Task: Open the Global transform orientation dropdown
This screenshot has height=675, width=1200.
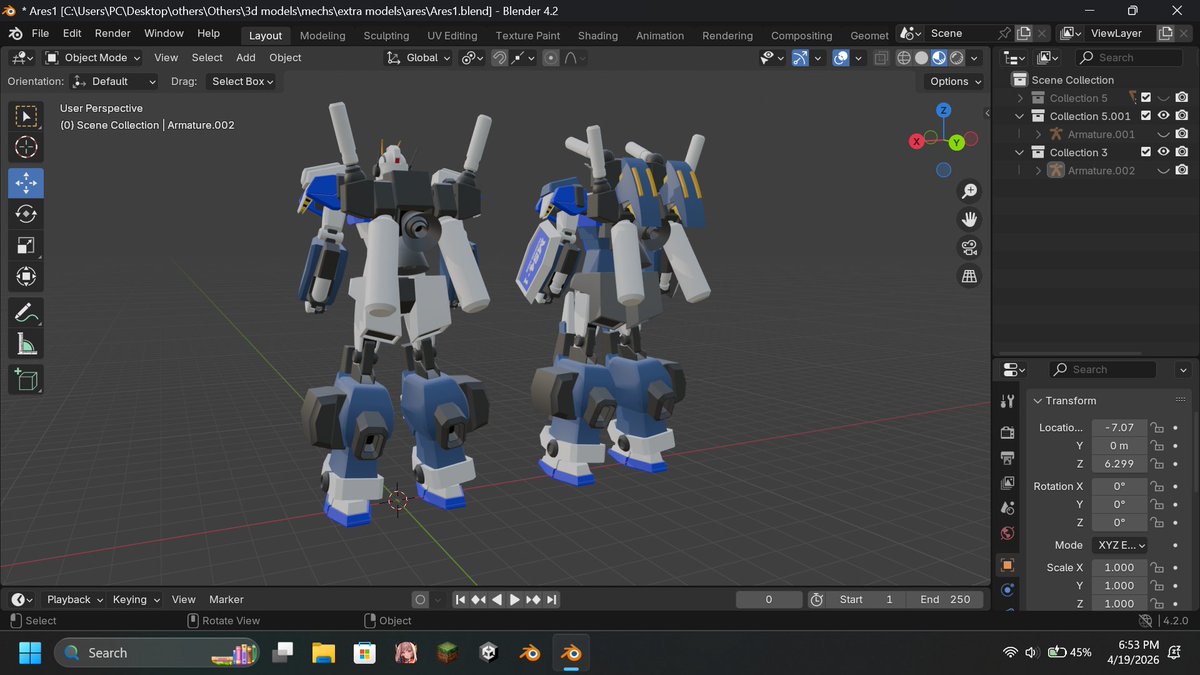Action: click(418, 57)
